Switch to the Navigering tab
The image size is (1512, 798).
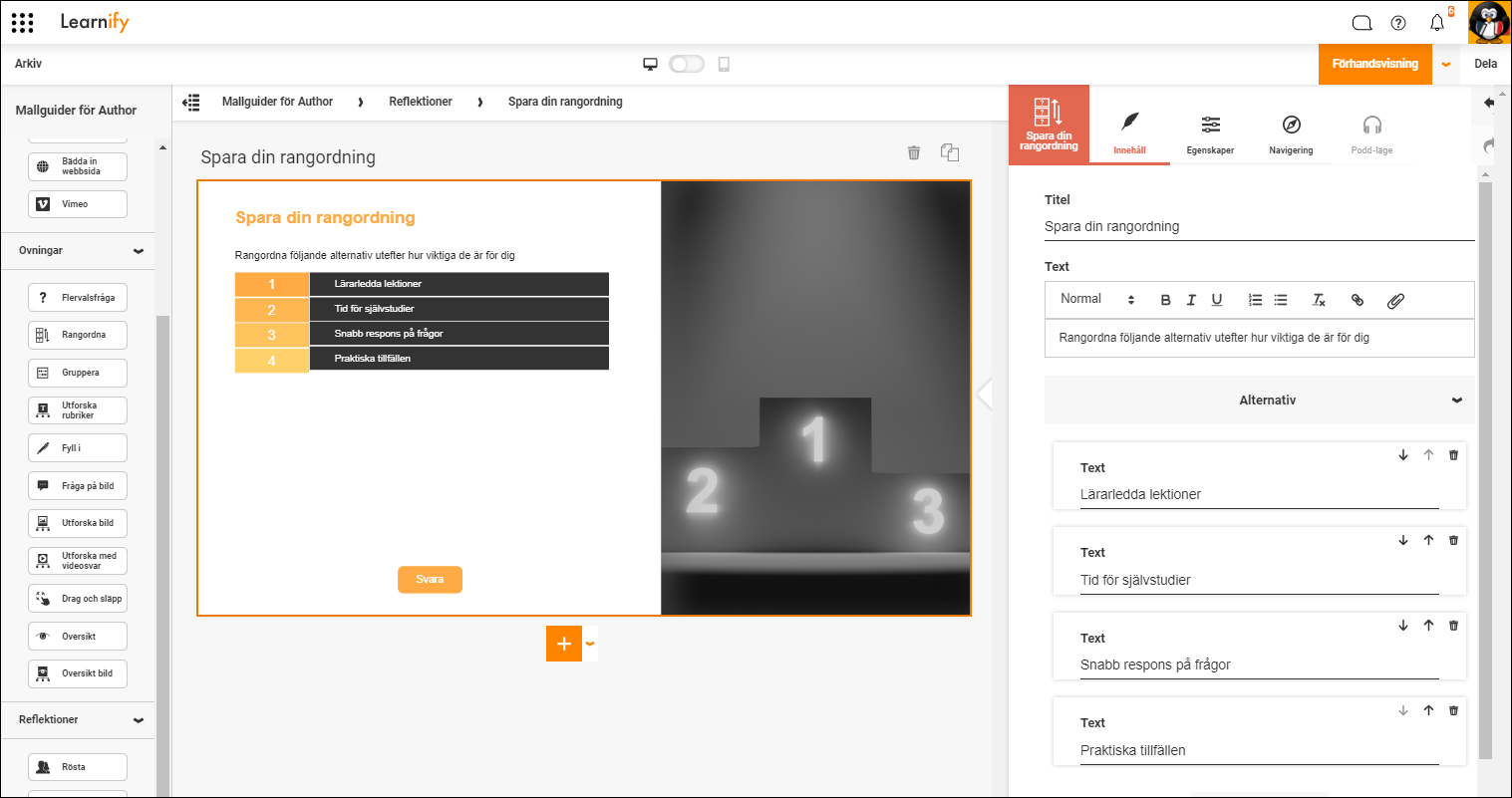(x=1291, y=133)
